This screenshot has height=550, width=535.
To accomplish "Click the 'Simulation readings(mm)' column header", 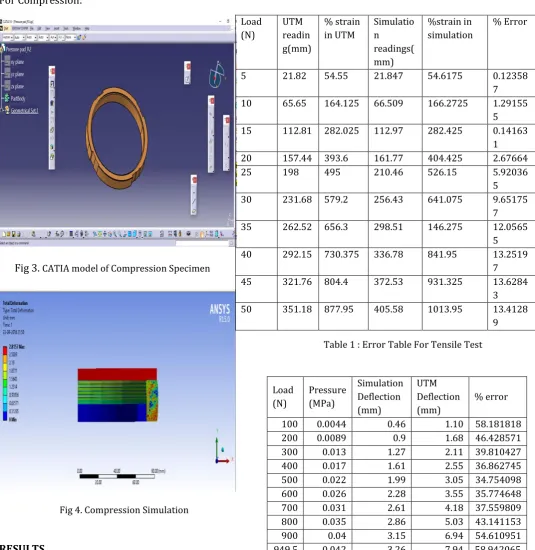I will coord(394,42).
